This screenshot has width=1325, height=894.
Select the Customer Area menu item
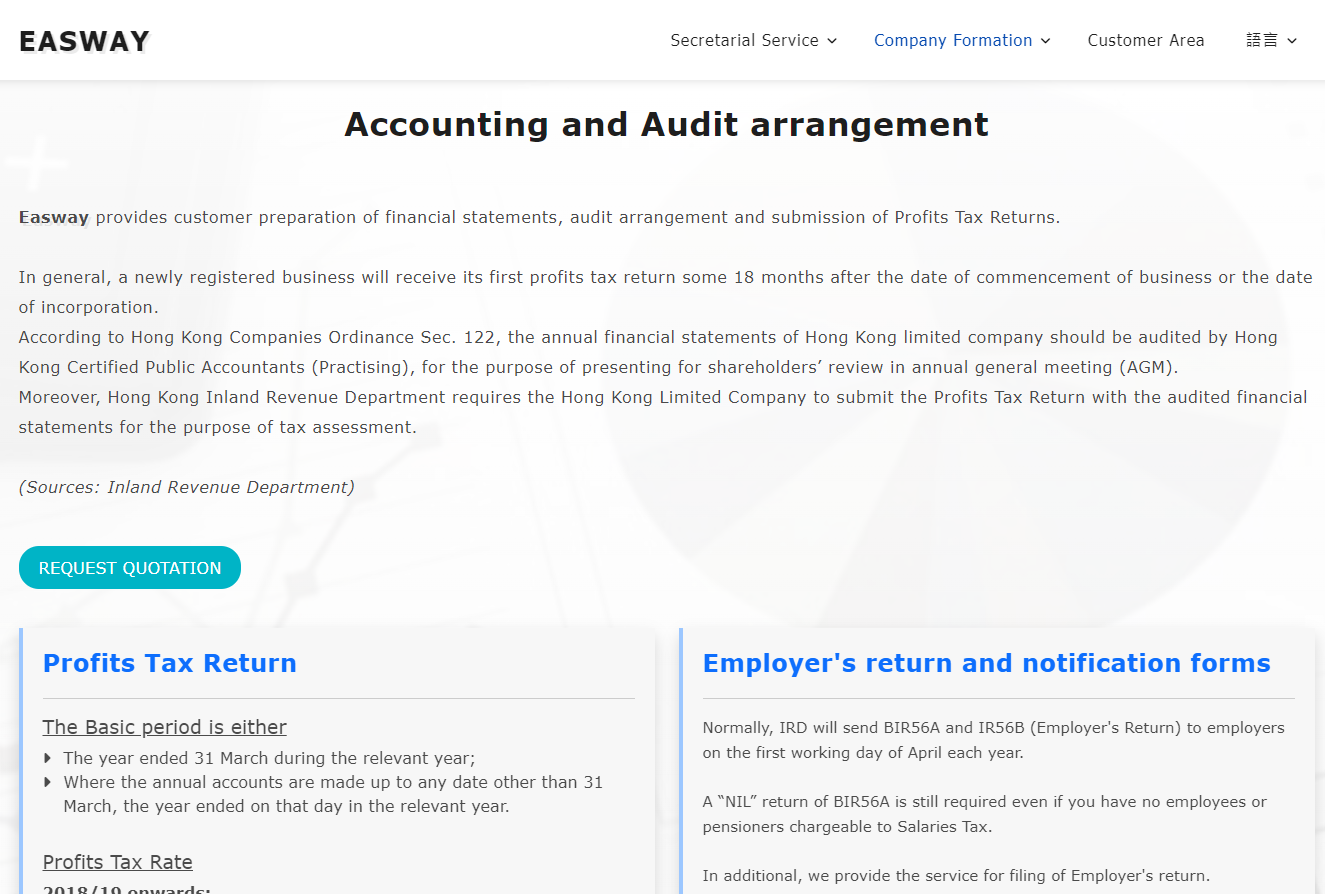[1146, 40]
